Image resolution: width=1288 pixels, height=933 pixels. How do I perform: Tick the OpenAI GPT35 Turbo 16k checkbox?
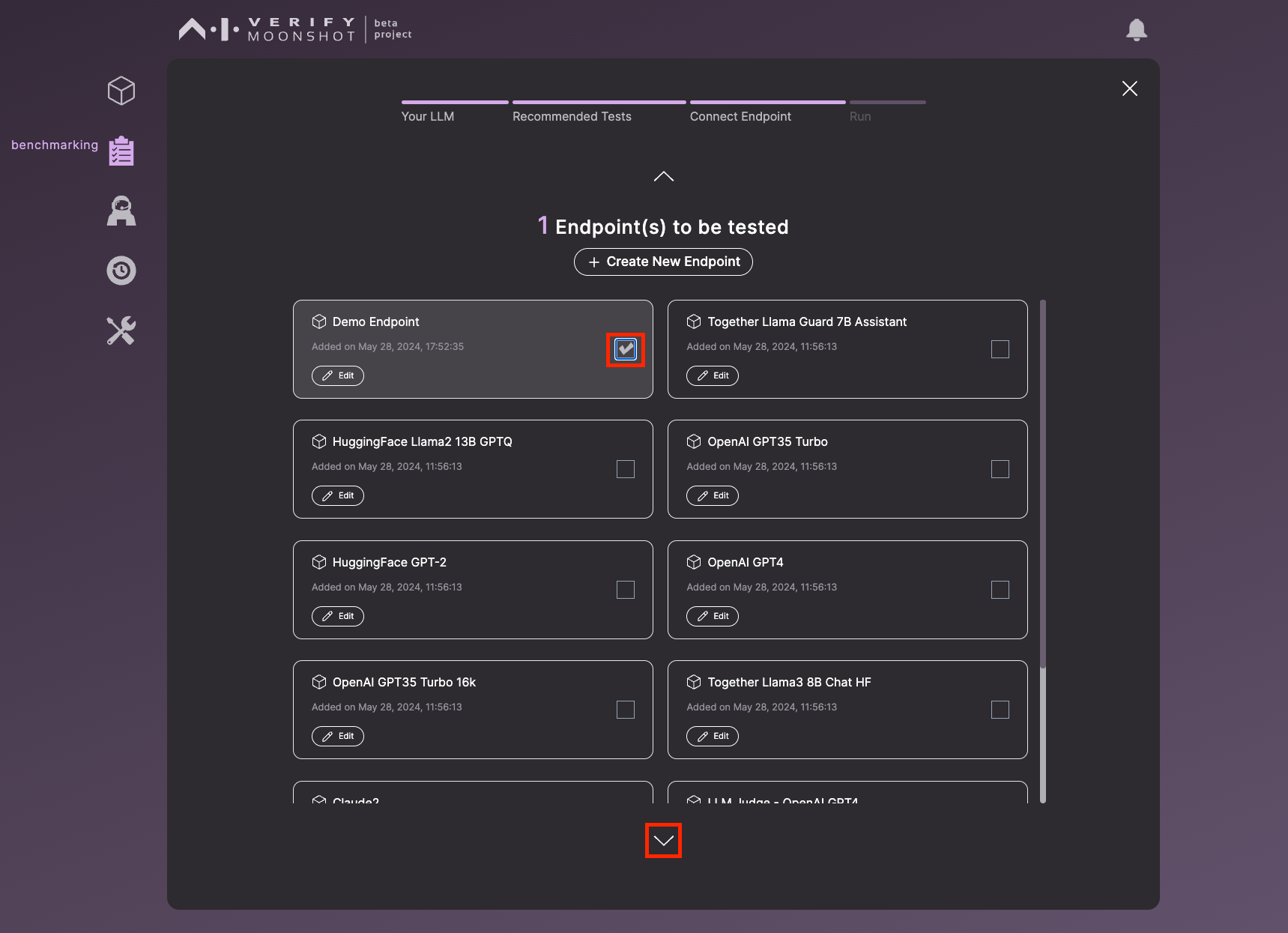click(x=626, y=710)
